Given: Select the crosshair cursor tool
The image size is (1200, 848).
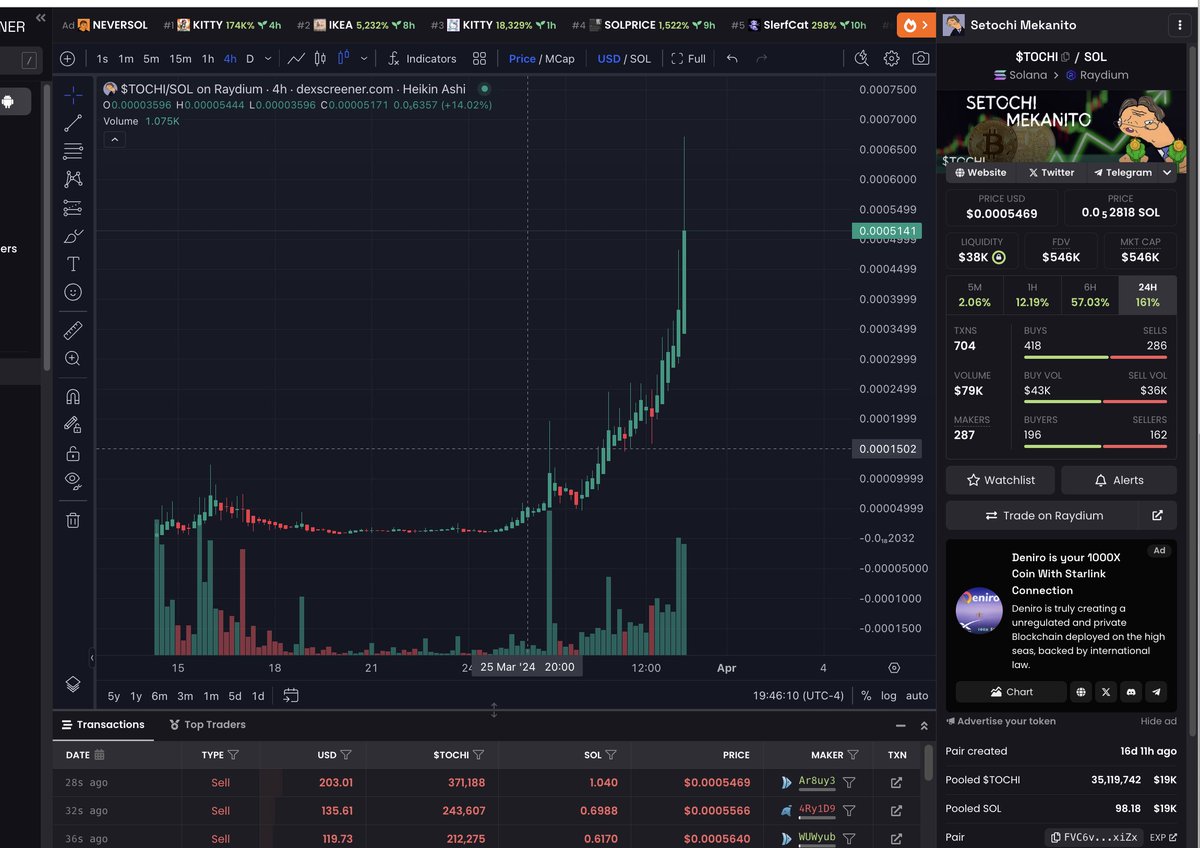Looking at the screenshot, I should coord(73,95).
